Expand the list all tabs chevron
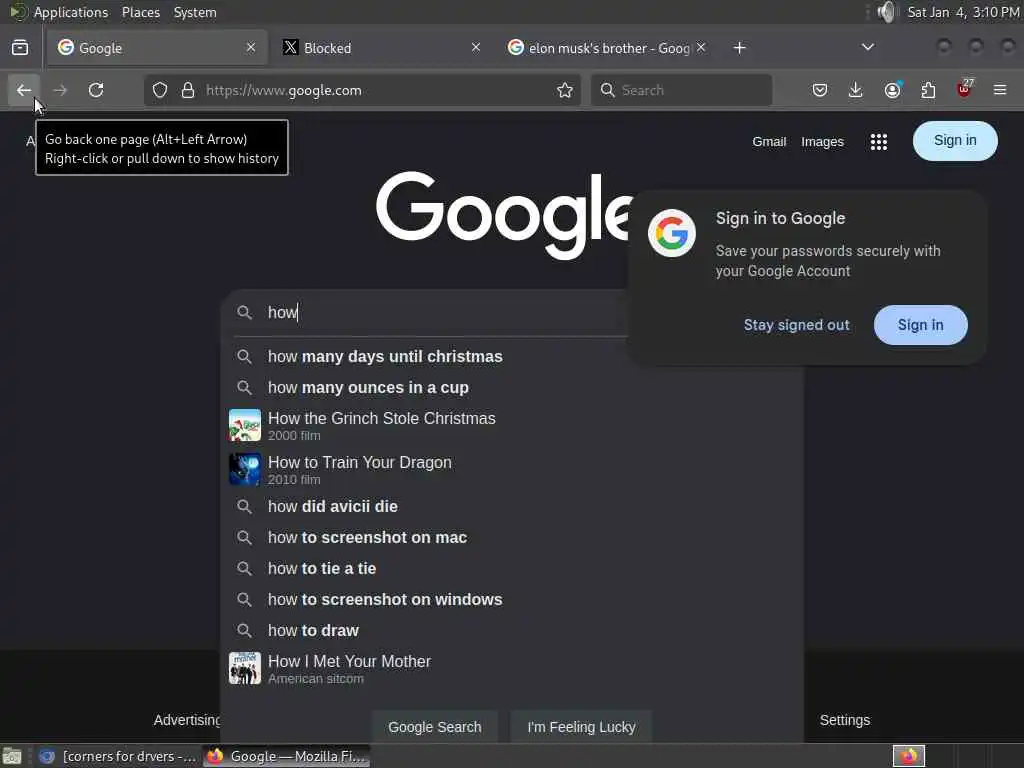The width and height of the screenshot is (1024, 768). 868,47
